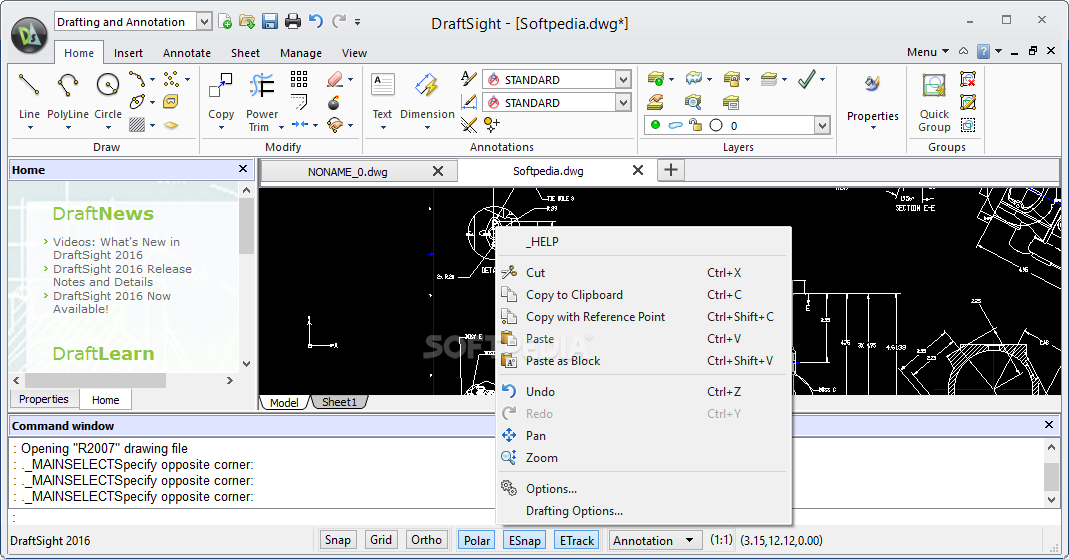This screenshot has width=1069, height=559.
Task: Choose Cut from context menu
Action: (x=644, y=273)
